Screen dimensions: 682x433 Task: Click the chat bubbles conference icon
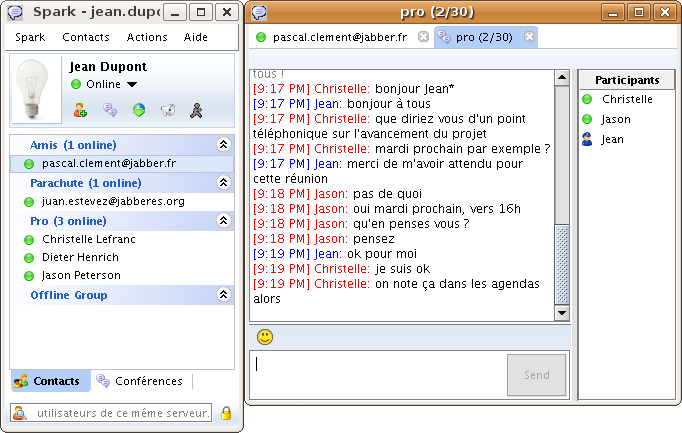point(110,110)
